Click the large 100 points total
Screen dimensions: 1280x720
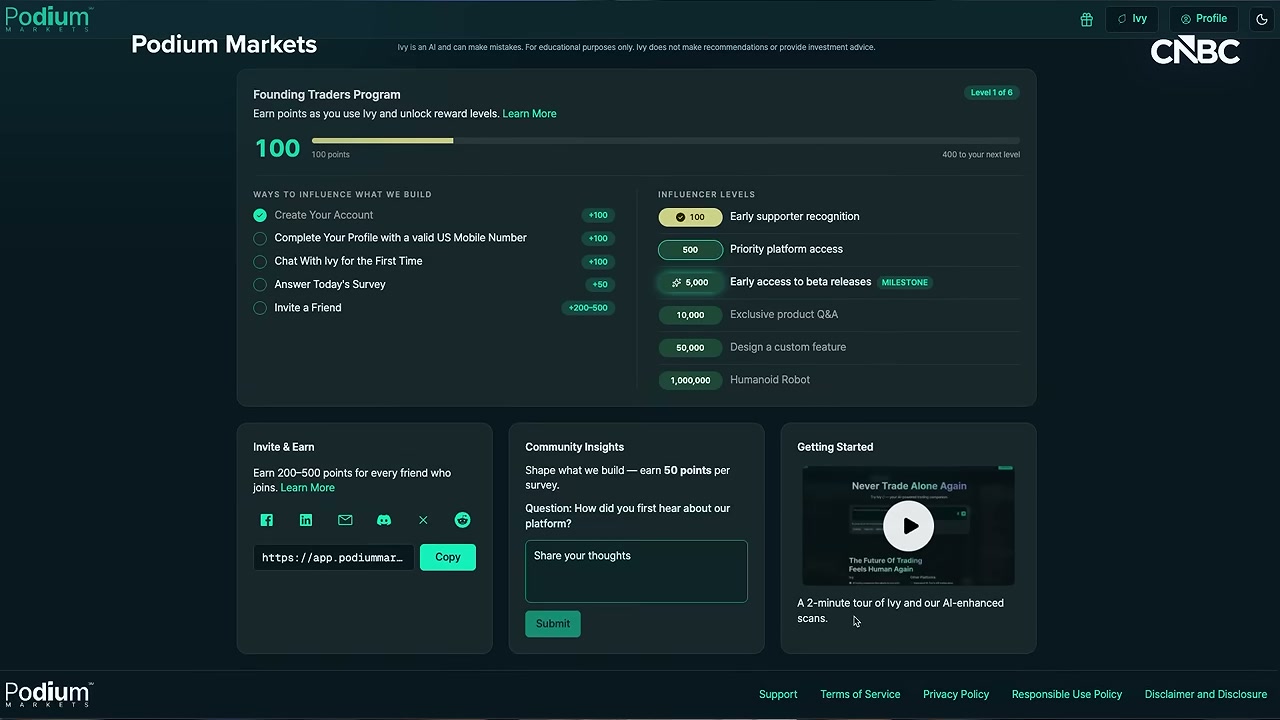[x=277, y=148]
